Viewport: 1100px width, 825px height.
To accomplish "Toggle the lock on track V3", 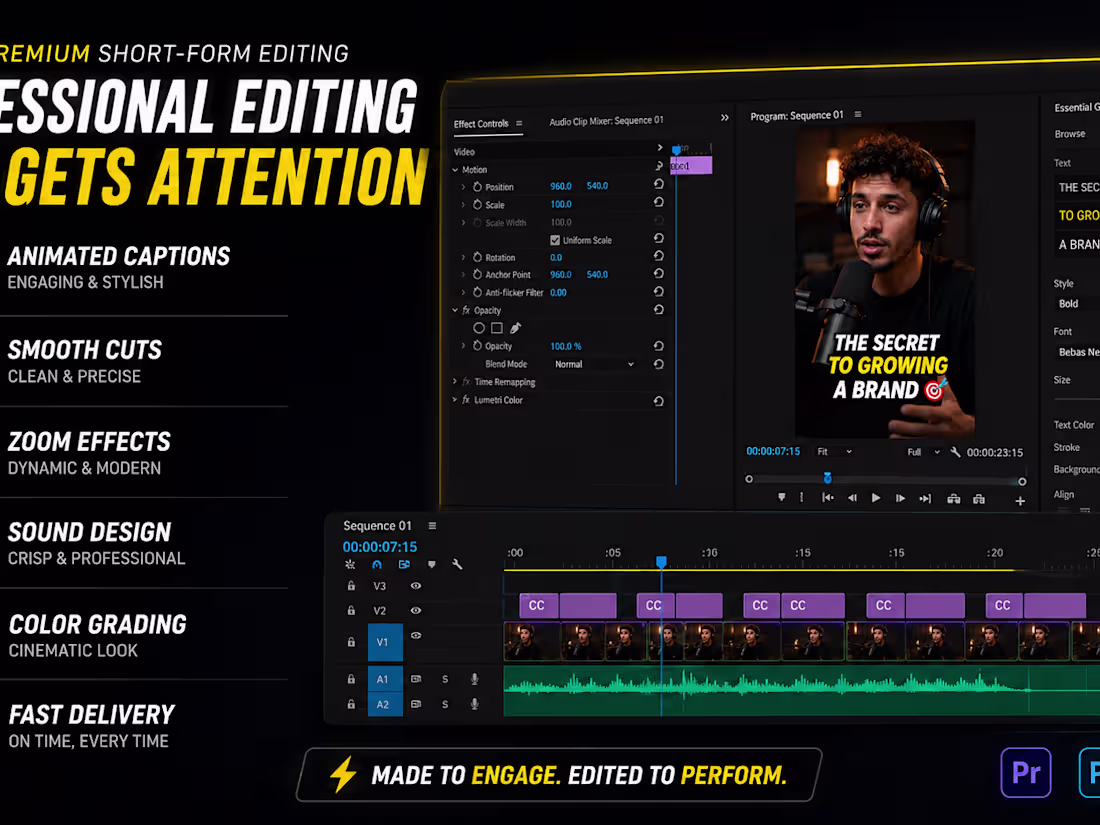I will pos(351,586).
